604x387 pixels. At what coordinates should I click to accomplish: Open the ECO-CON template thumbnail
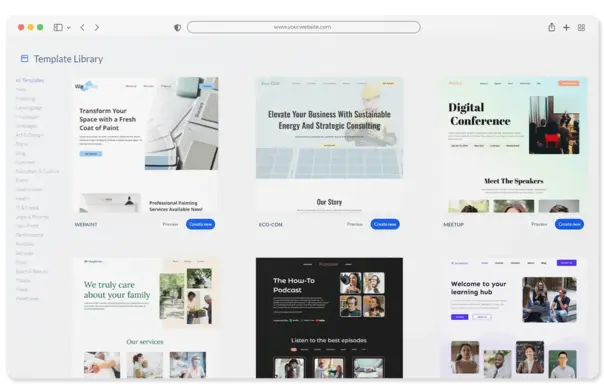[329, 145]
